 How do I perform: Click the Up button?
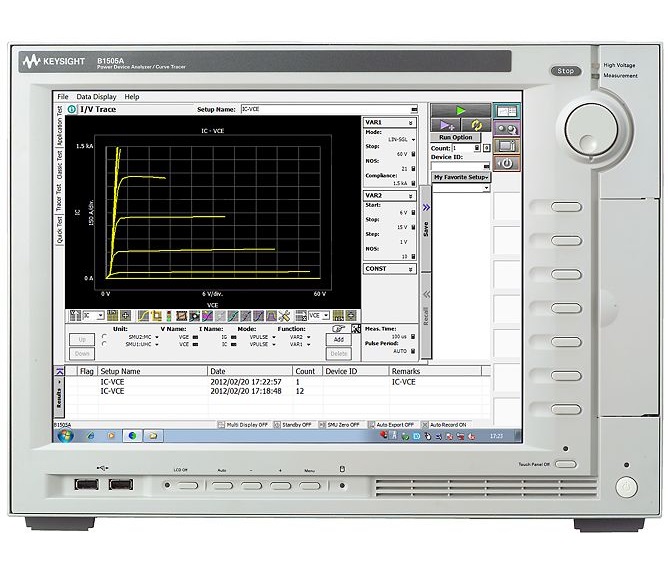[82, 340]
